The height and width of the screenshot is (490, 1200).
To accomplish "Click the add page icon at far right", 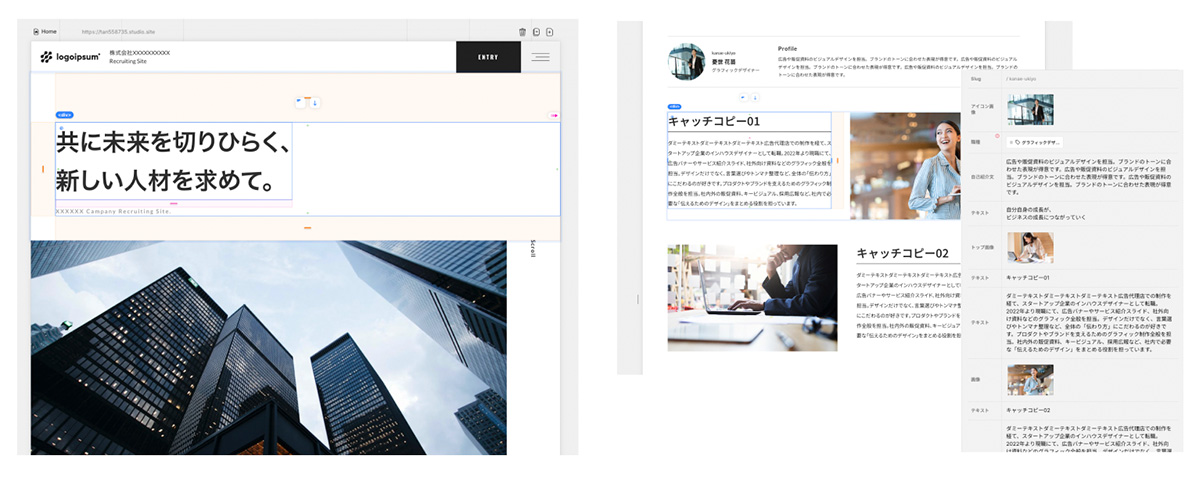I will [x=549, y=32].
